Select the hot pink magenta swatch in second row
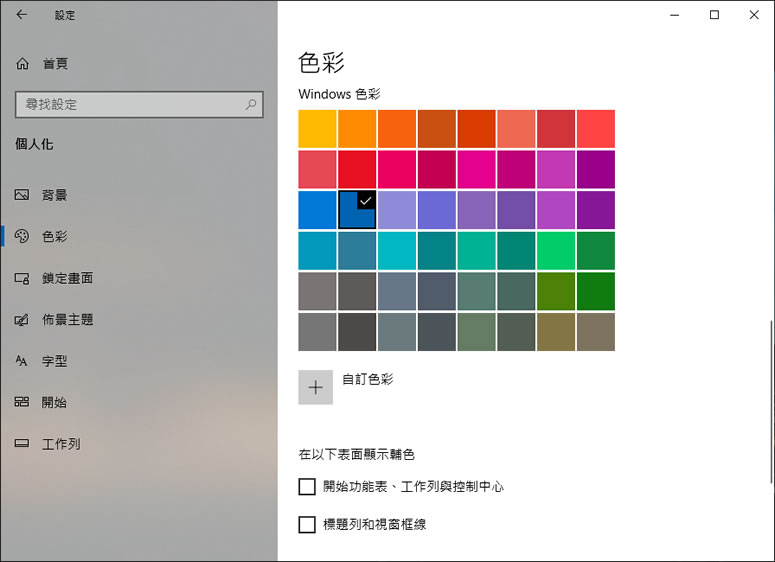This screenshot has height=562, width=775. click(476, 170)
